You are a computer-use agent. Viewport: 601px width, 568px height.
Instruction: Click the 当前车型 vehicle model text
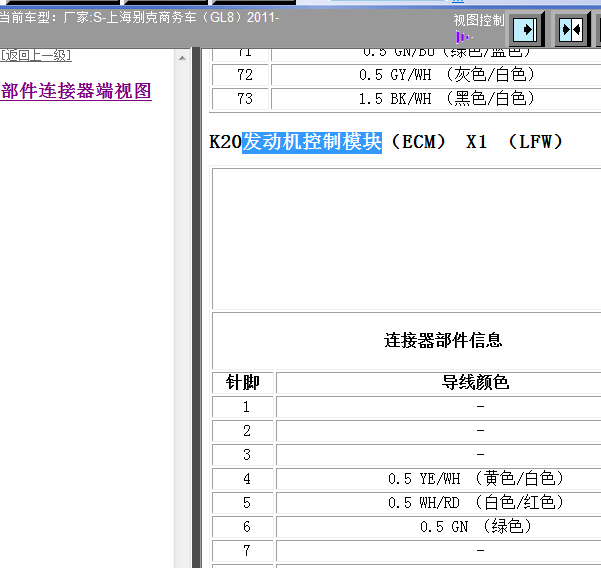click(139, 18)
